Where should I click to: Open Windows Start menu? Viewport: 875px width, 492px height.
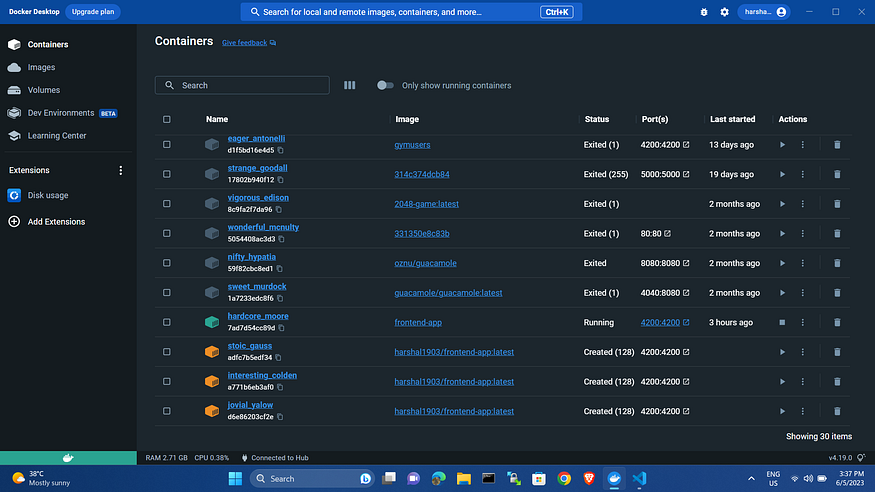point(235,479)
